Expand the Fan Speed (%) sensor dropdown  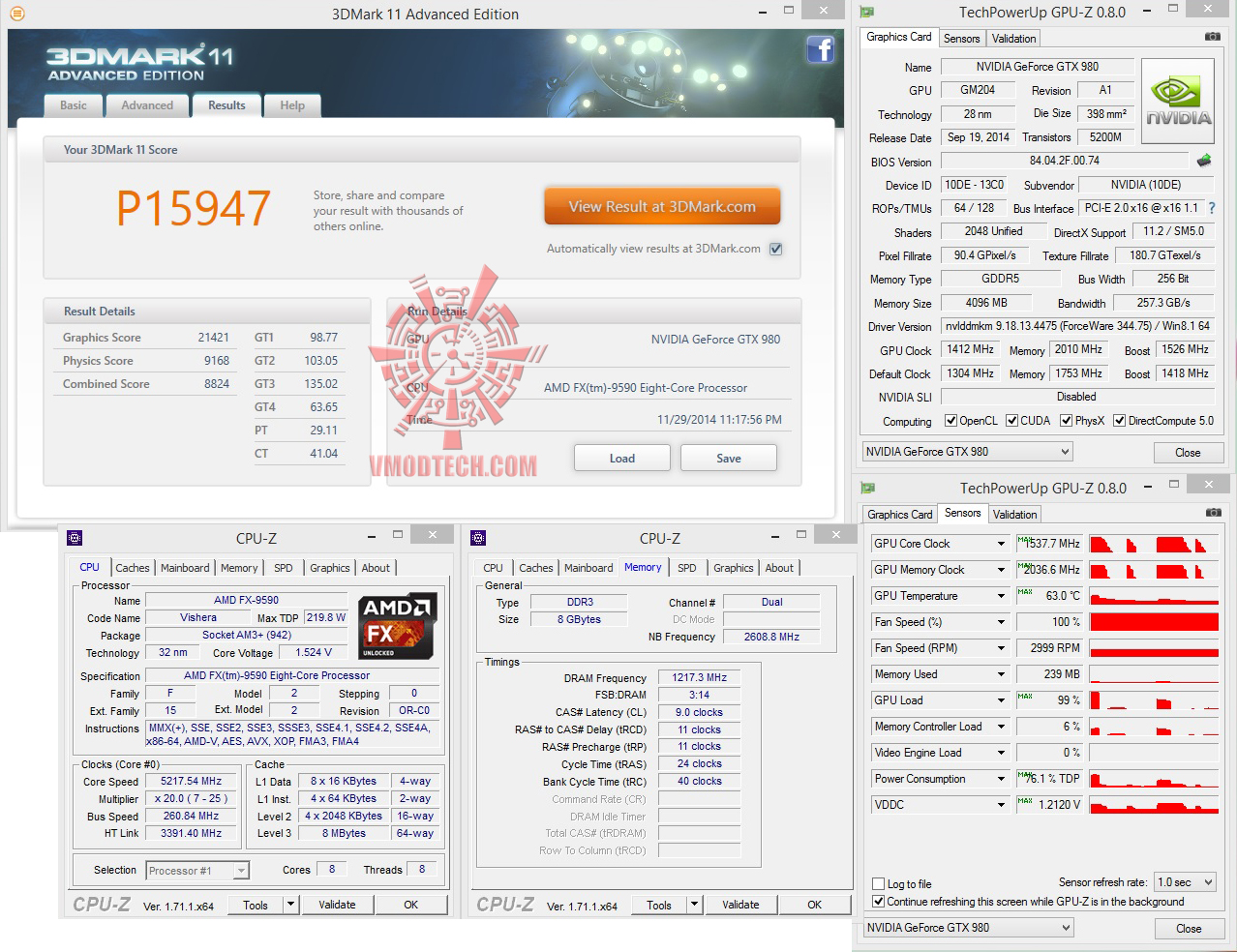point(1001,622)
